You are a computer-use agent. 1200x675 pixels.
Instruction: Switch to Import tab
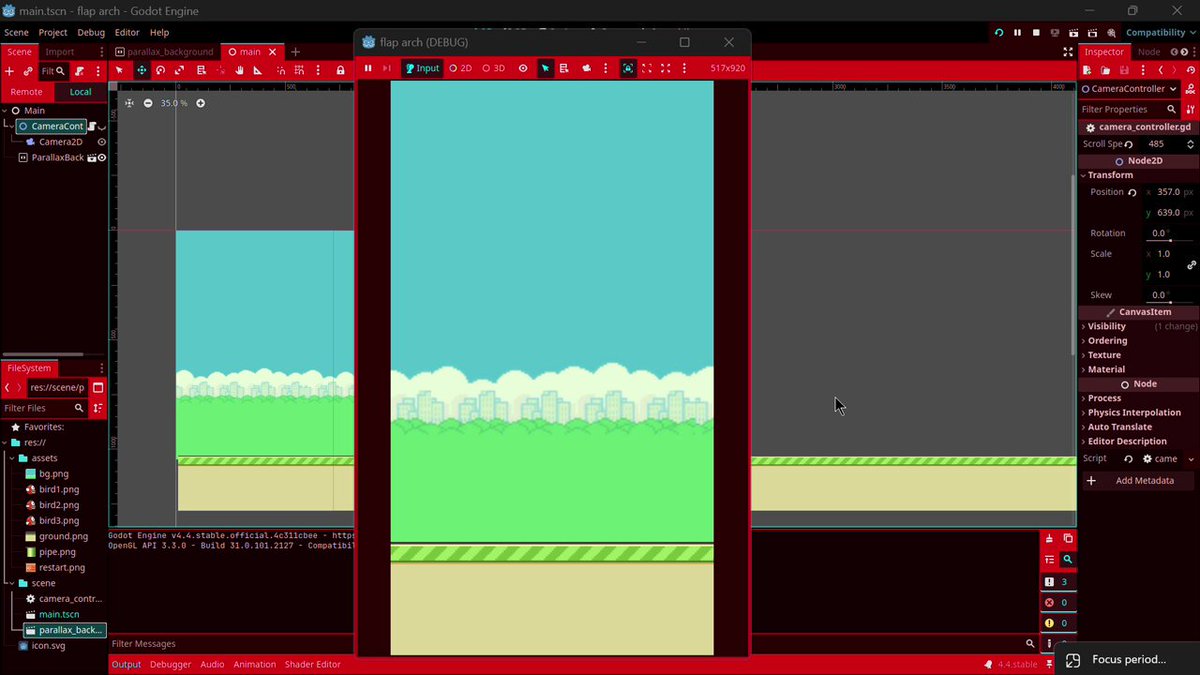(59, 52)
